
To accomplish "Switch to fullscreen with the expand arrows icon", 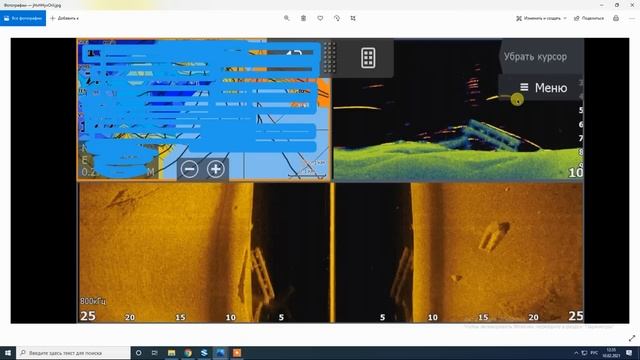I will pyautogui.click(x=632, y=338).
